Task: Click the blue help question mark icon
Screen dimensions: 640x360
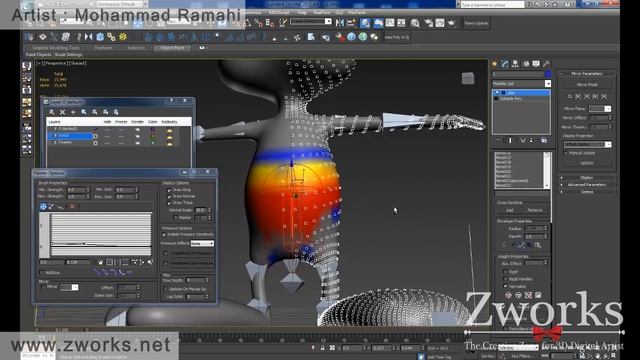Action: pos(351,37)
